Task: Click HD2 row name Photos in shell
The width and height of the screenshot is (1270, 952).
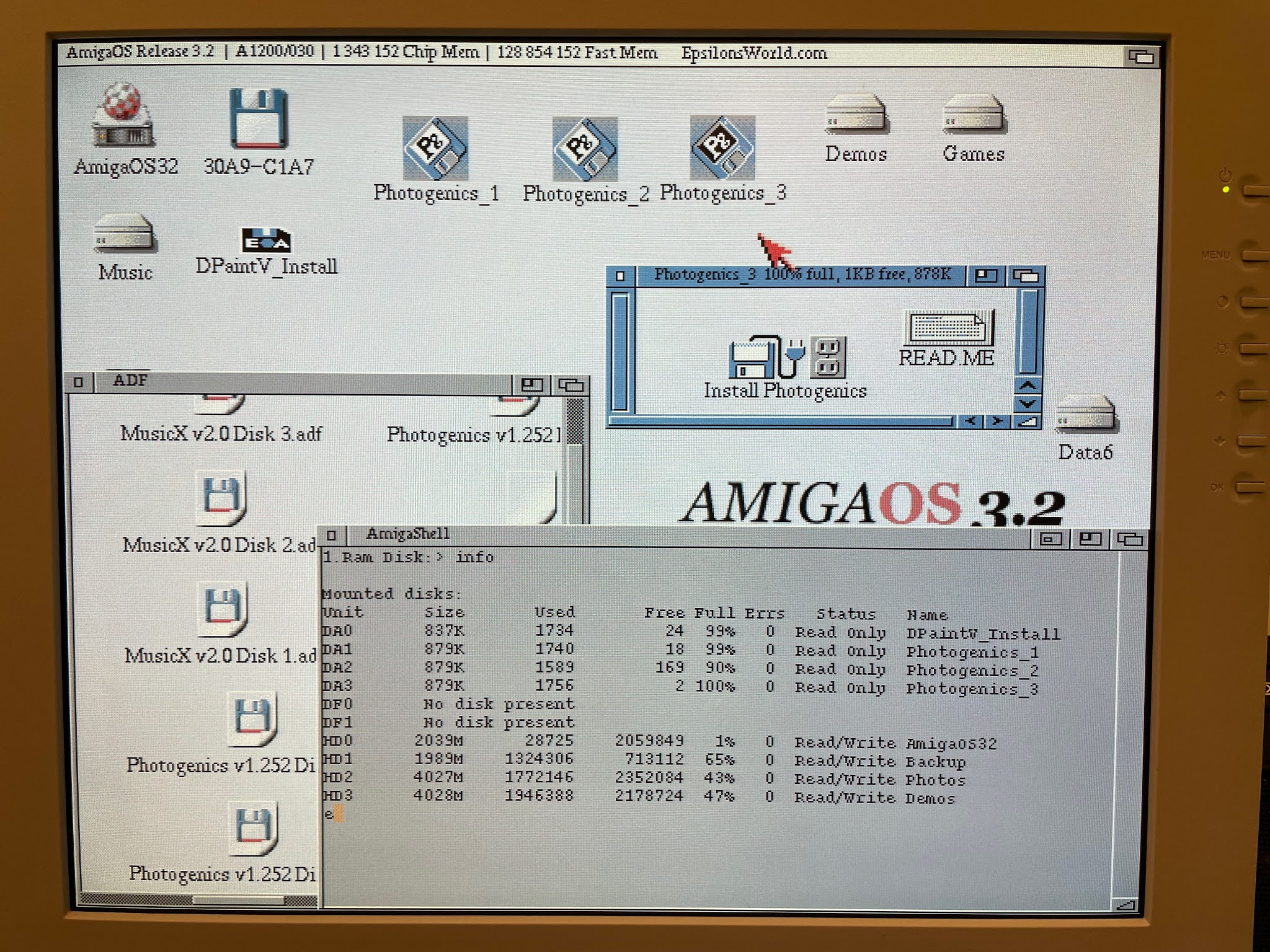Action: point(936,780)
